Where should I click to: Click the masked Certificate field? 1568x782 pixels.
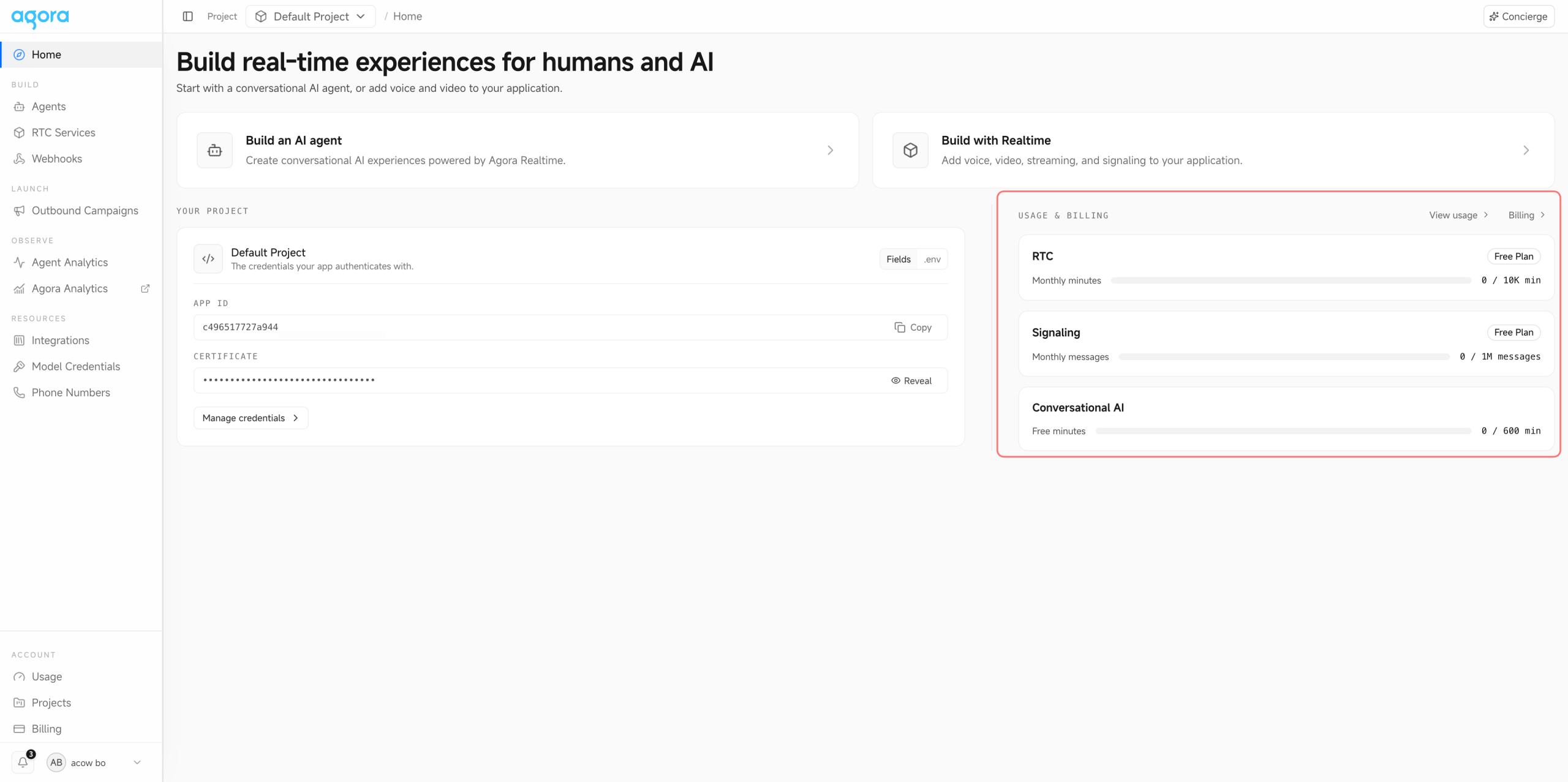tap(571, 381)
